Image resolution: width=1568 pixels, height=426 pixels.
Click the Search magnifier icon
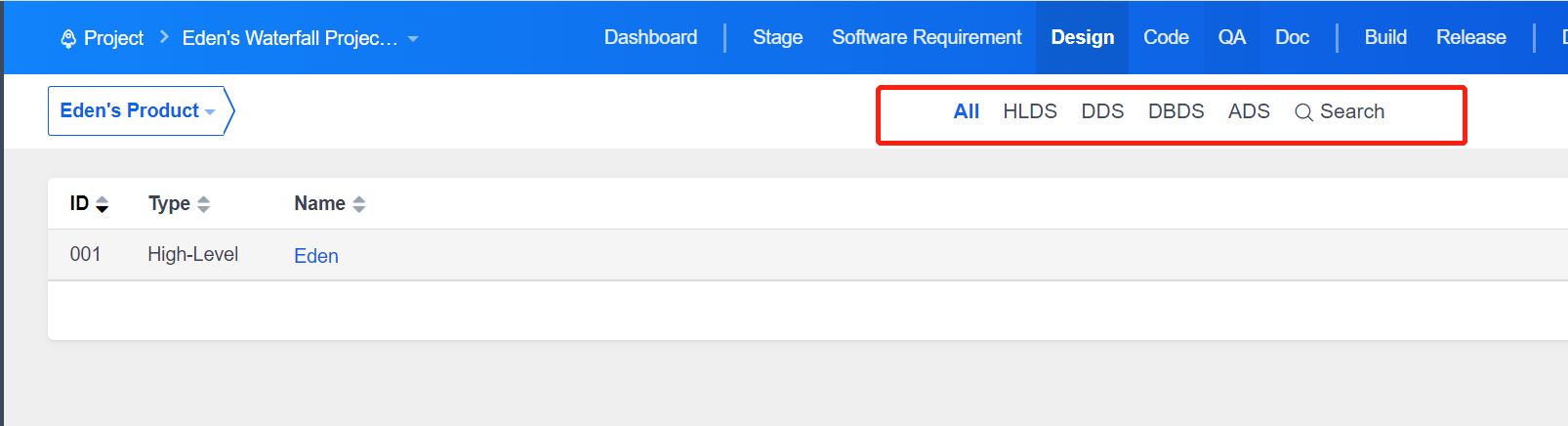pos(1303,112)
